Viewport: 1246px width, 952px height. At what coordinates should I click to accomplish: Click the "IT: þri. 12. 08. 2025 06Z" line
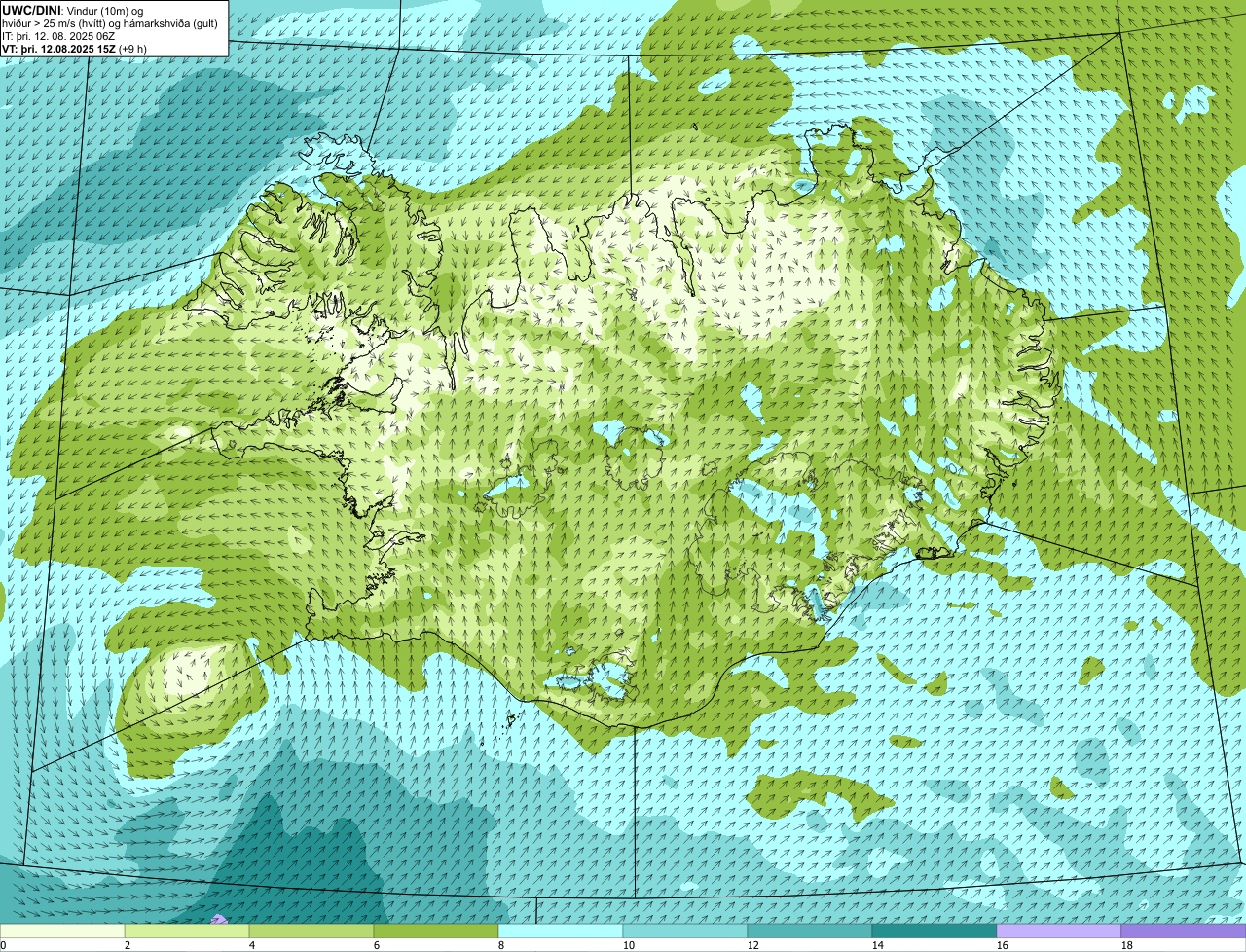[58, 35]
